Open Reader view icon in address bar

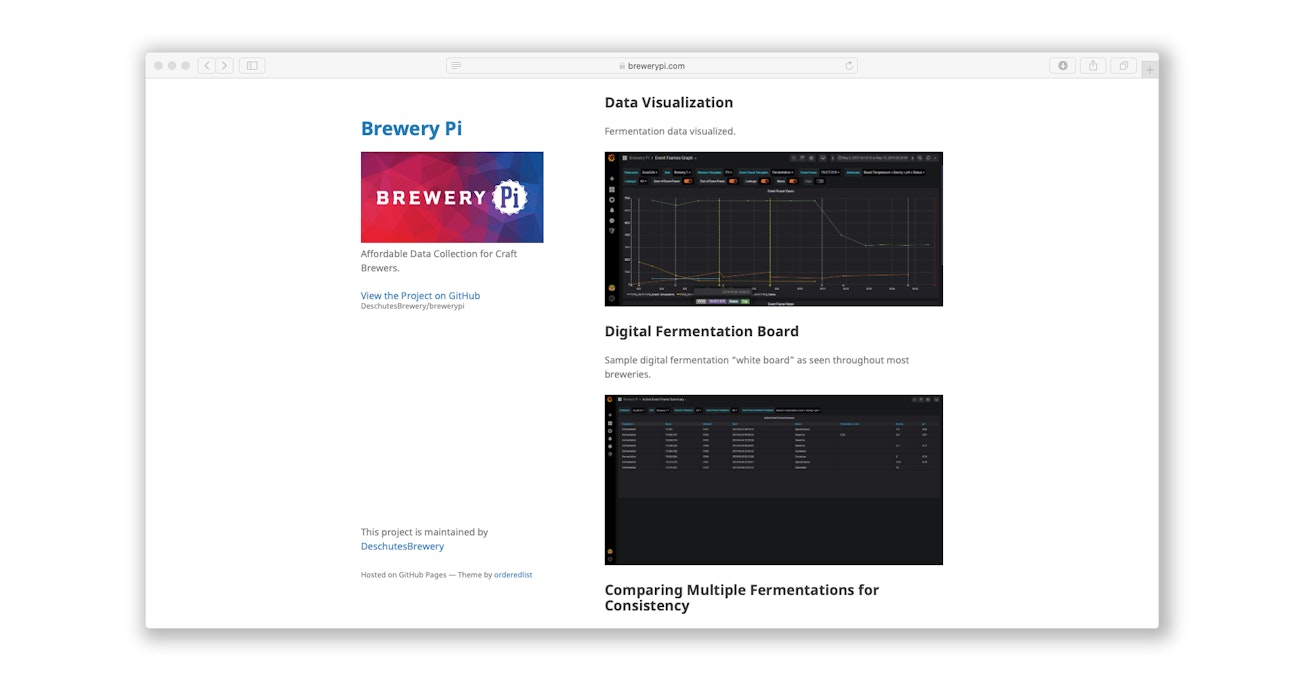[456, 66]
